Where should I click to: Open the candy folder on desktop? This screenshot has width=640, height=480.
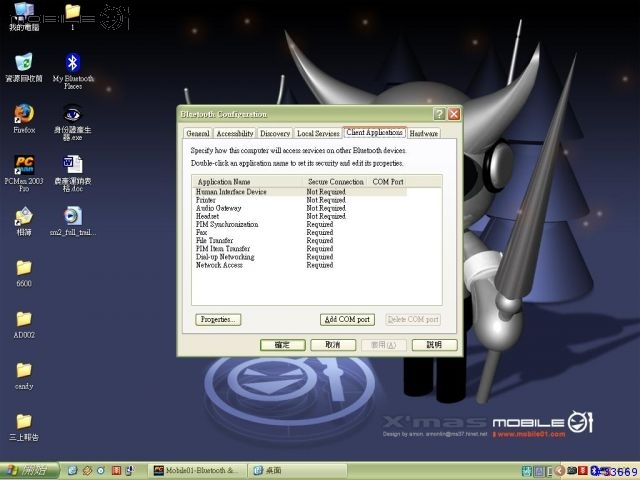coord(24,376)
